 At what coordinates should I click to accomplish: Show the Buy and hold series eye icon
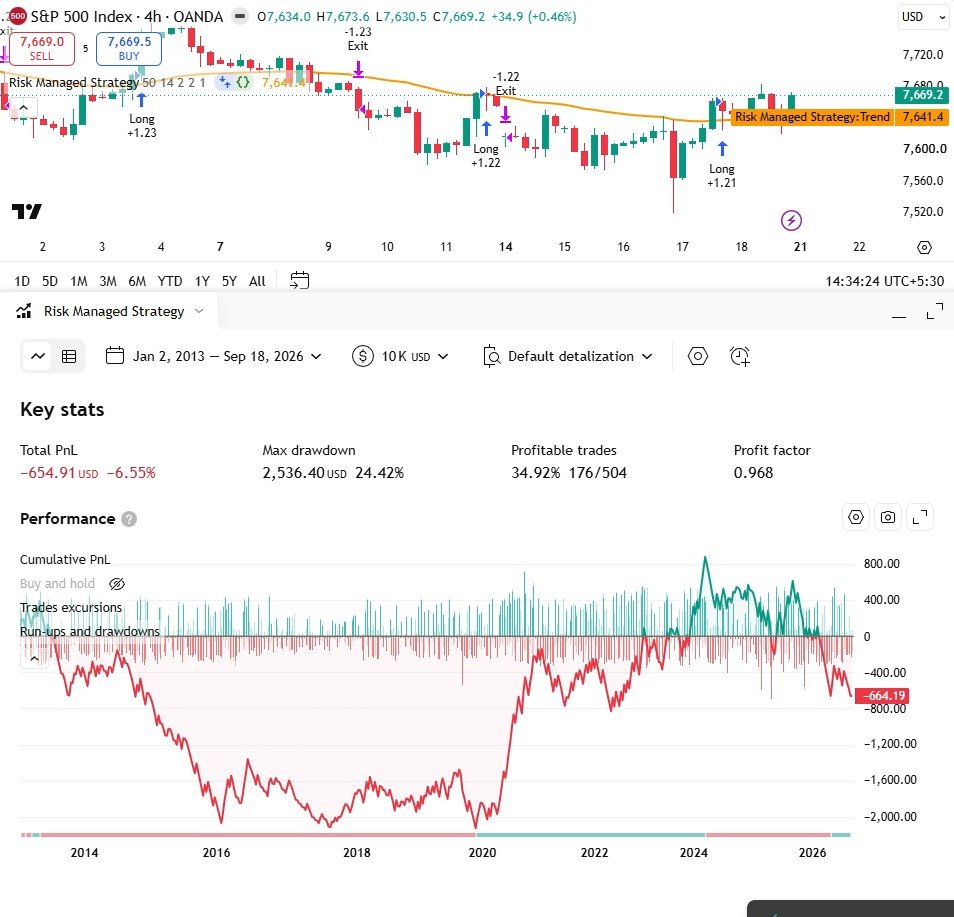(x=117, y=584)
